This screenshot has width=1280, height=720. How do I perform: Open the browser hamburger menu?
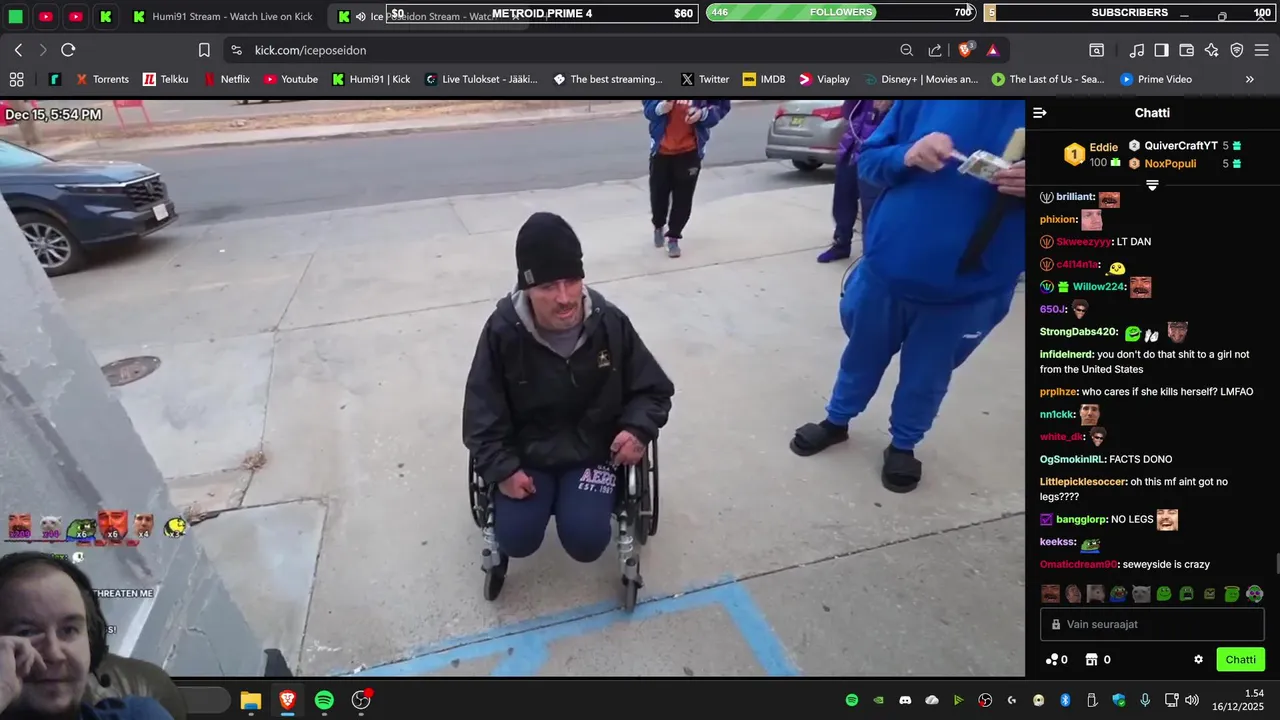[1261, 50]
